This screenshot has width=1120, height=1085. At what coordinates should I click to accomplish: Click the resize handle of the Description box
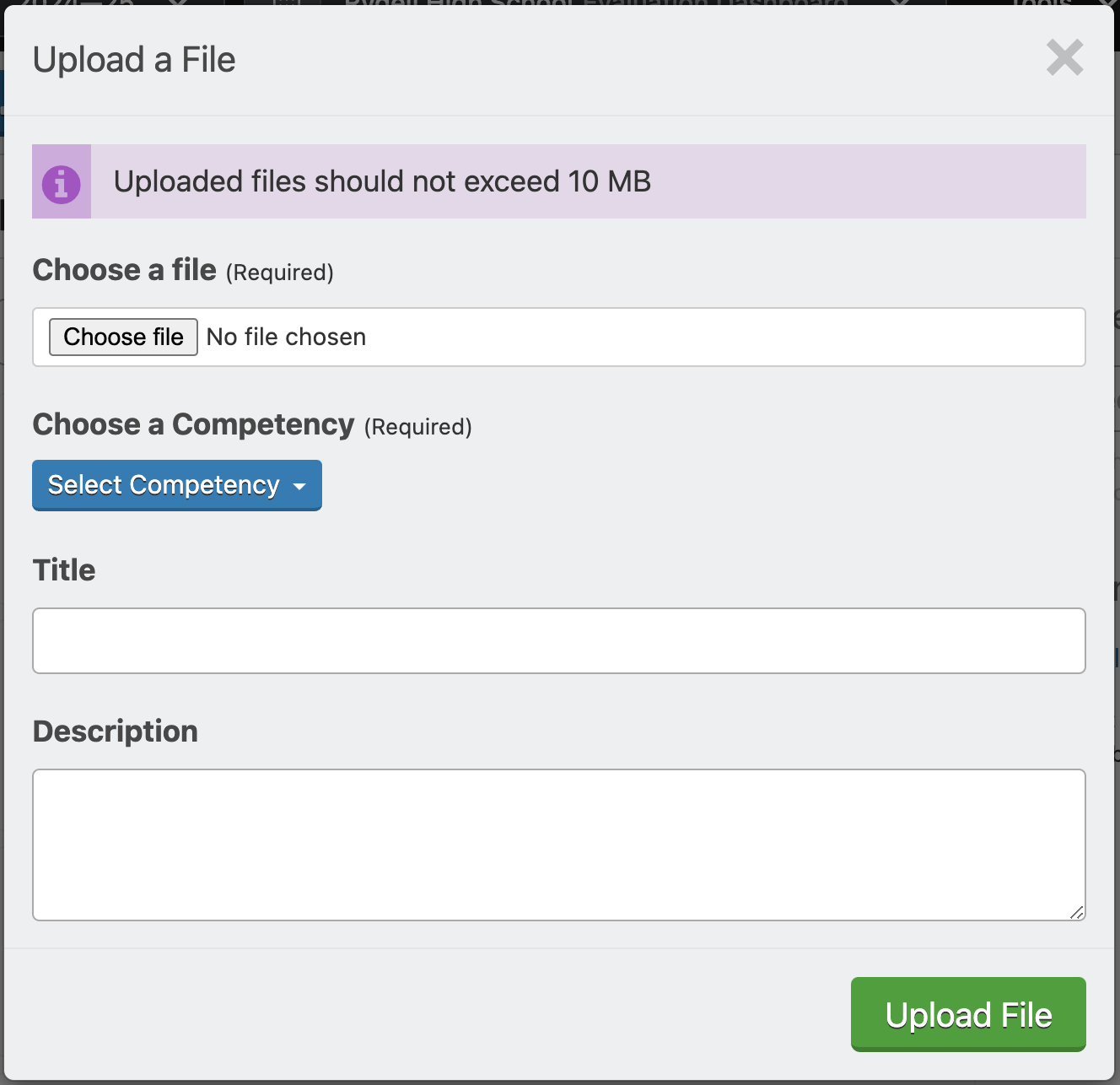pyautogui.click(x=1078, y=912)
